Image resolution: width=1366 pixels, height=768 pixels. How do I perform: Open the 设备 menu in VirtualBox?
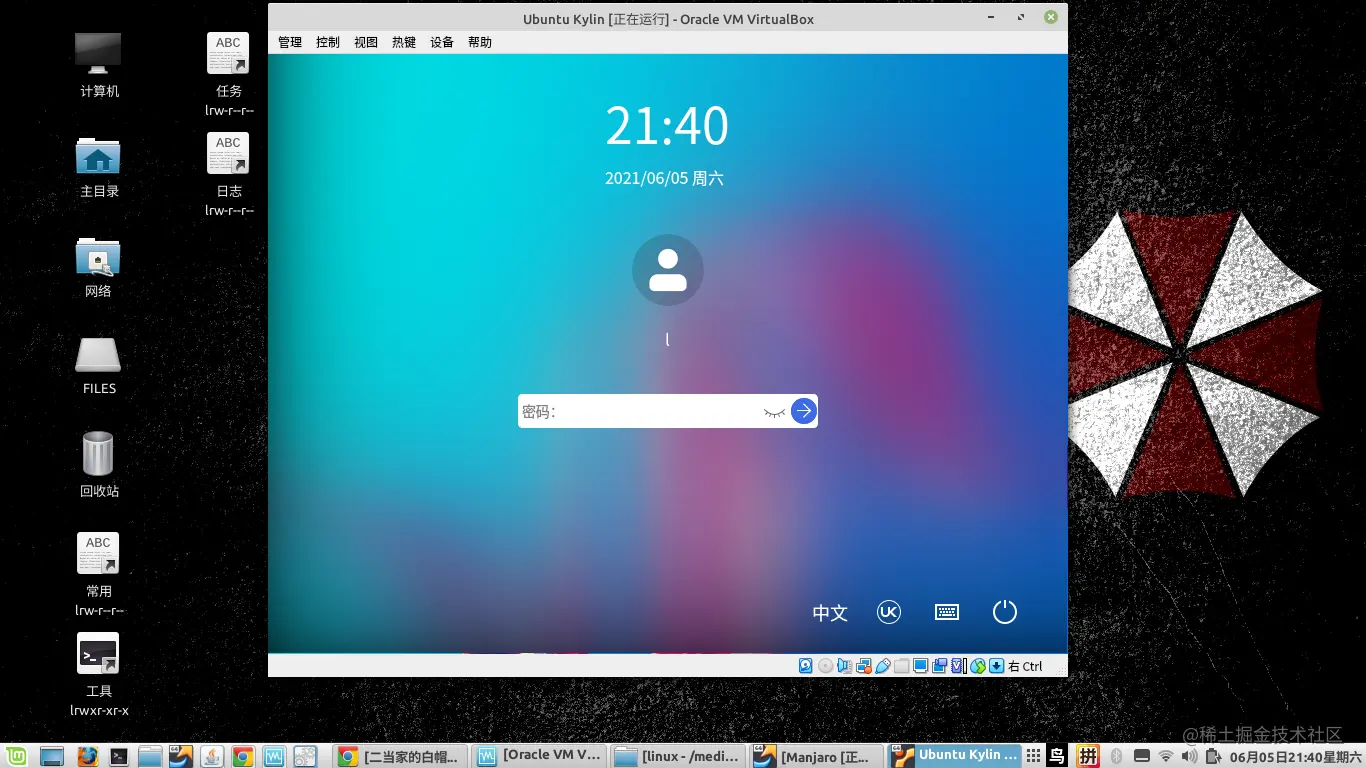[x=442, y=42]
